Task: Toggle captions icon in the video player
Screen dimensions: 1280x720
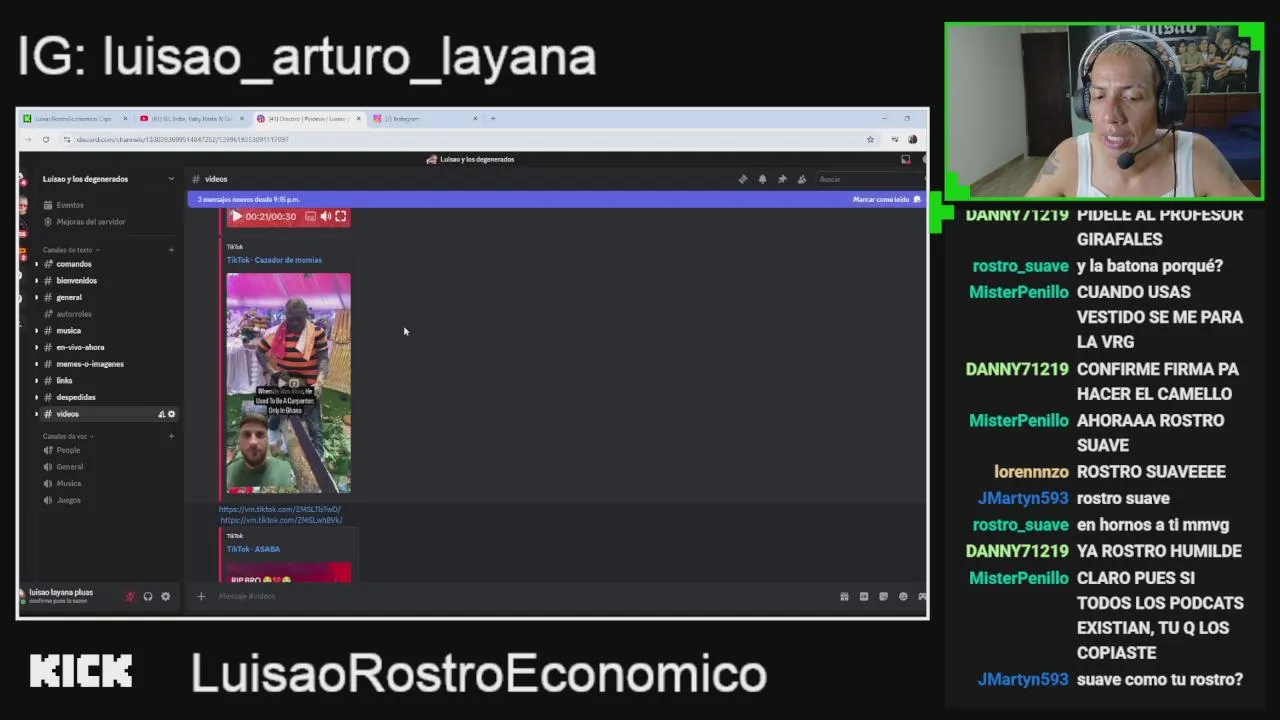Action: (310, 216)
